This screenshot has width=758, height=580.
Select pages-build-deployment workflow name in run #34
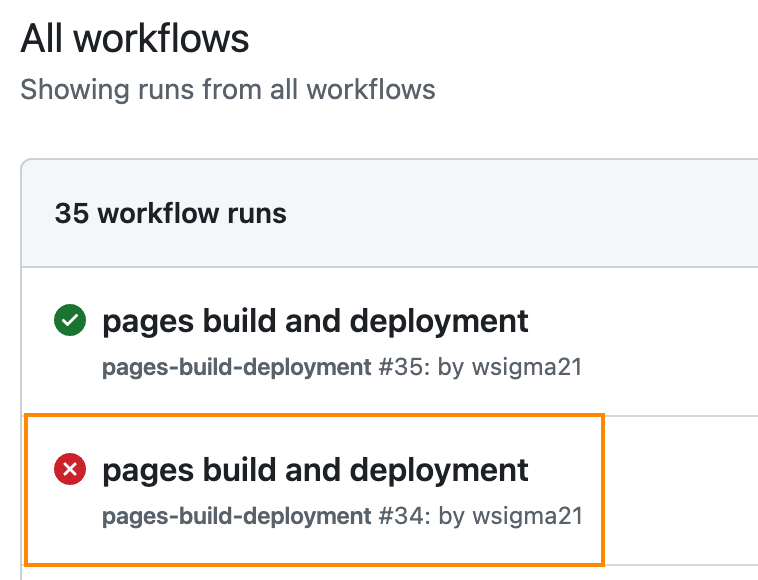coord(236,516)
